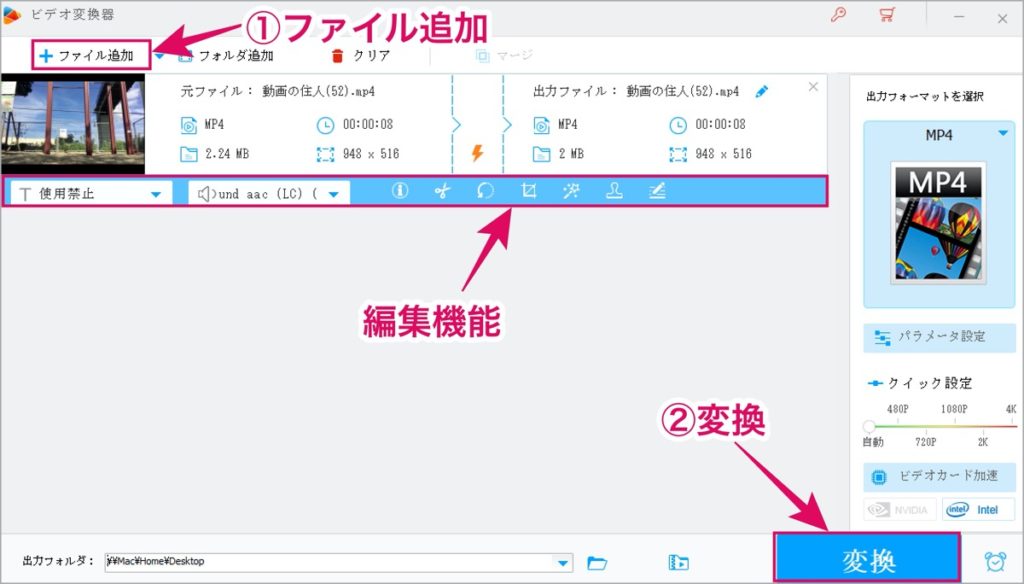Viewport: 1024px width, 584px height.
Task: Open the magic wand effects tool
Action: [571, 191]
